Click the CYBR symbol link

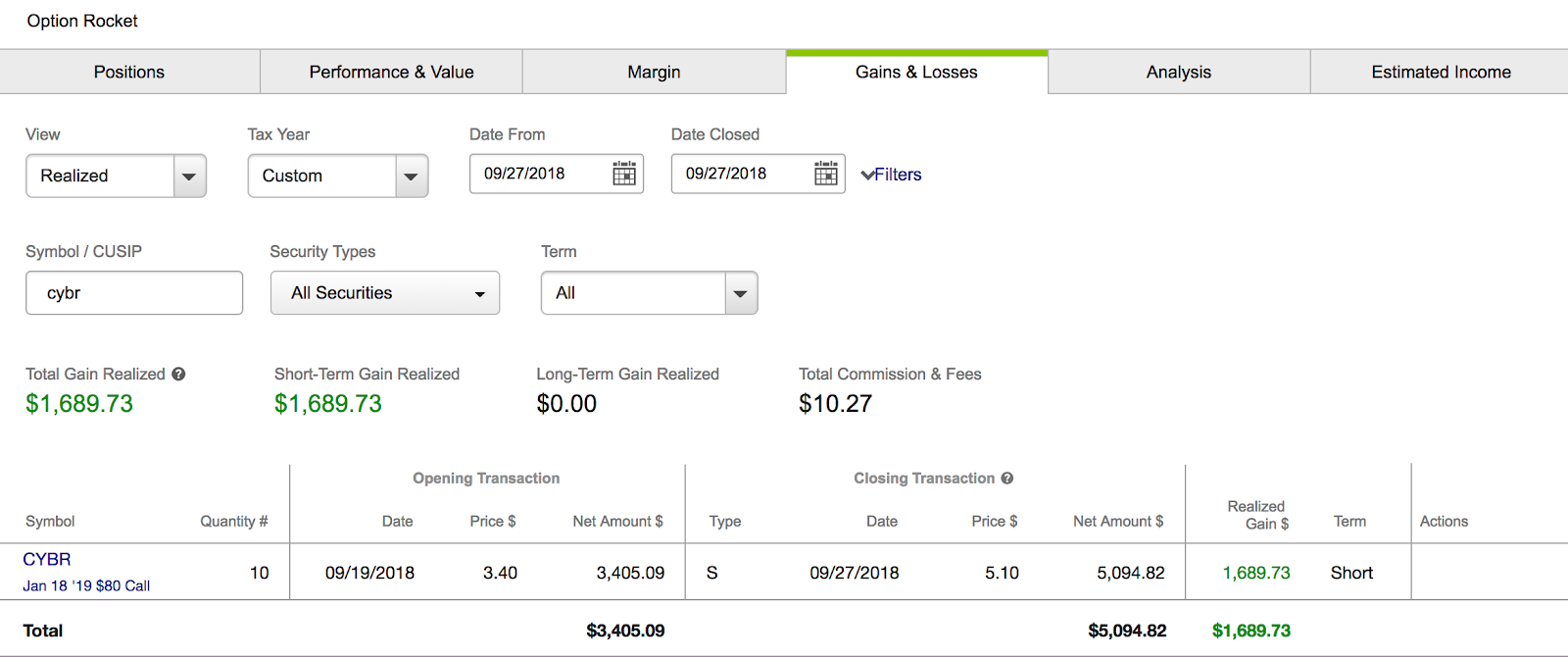click(x=47, y=559)
